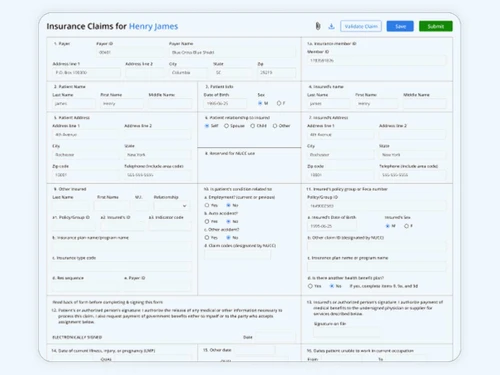Select Yes for Employment condition question
The width and height of the screenshot is (500, 375).
207,205
